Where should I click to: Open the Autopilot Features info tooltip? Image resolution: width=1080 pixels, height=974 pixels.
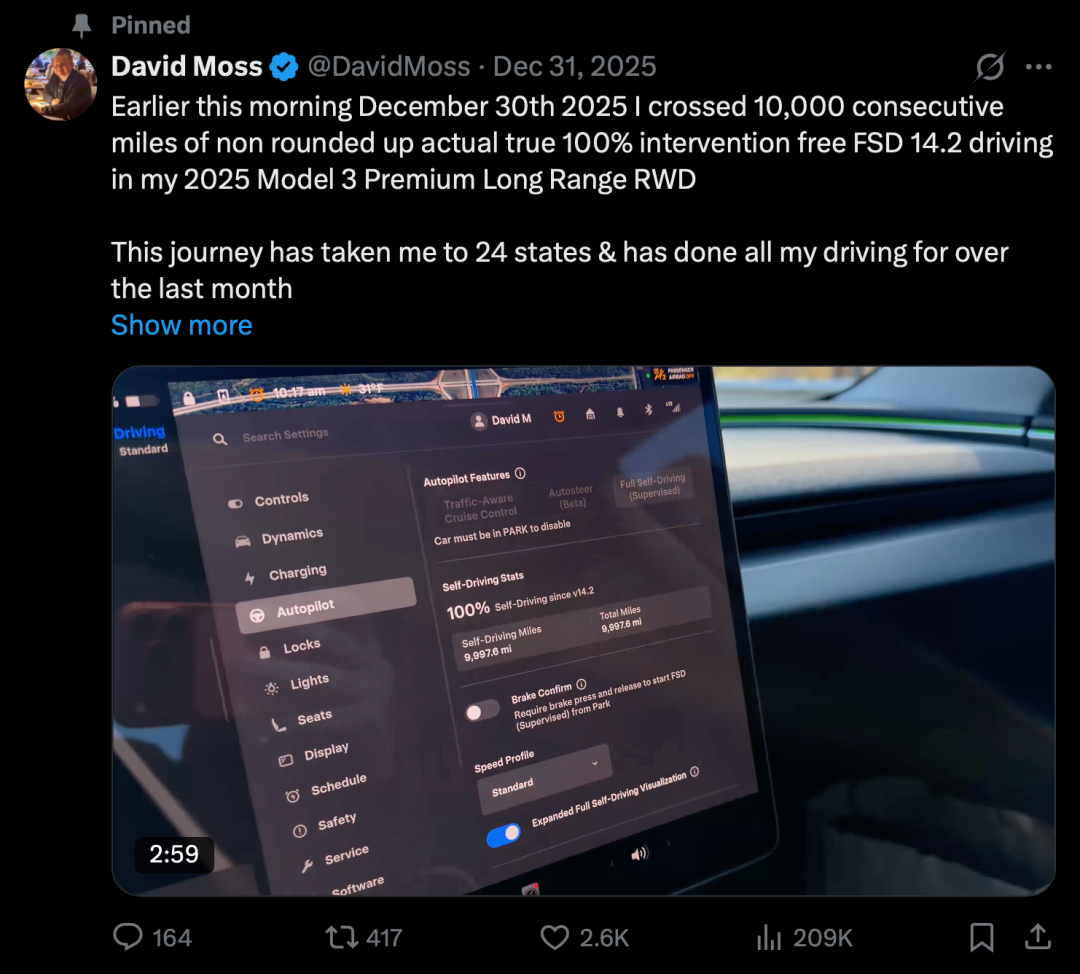[x=520, y=473]
